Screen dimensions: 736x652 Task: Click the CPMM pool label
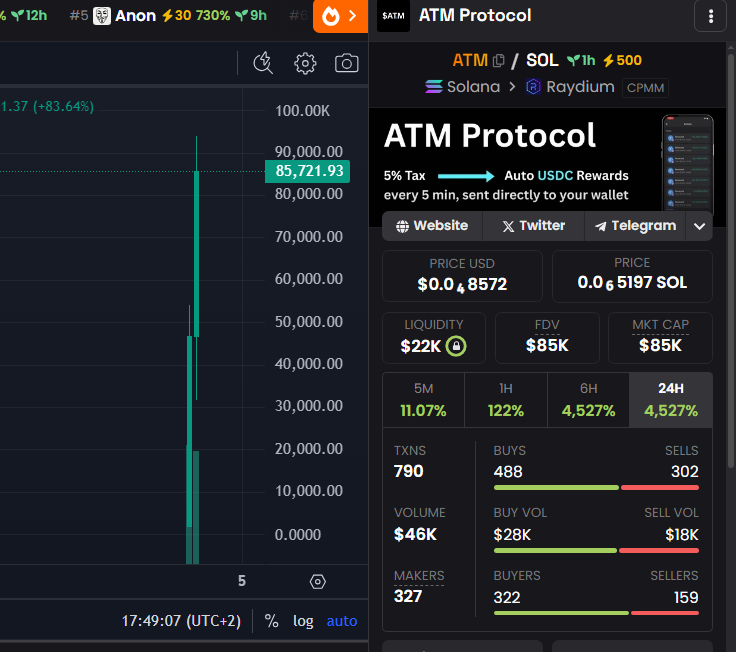645,88
